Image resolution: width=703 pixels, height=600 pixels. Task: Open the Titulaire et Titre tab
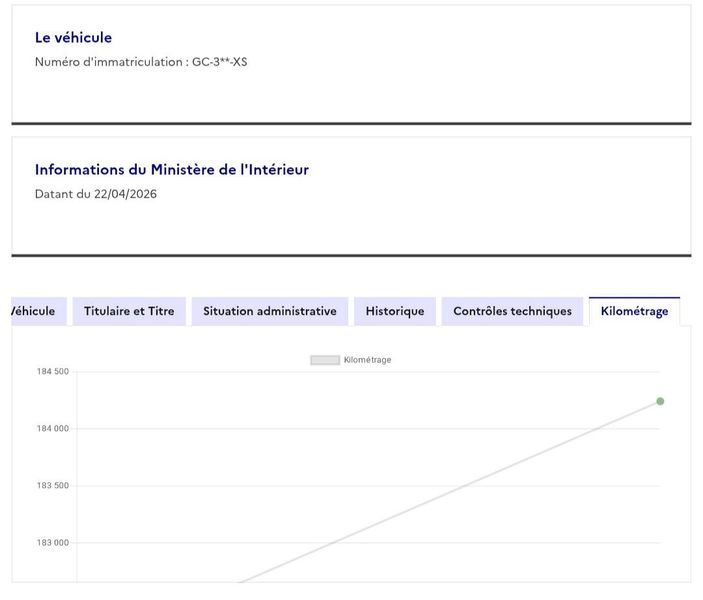(x=129, y=311)
